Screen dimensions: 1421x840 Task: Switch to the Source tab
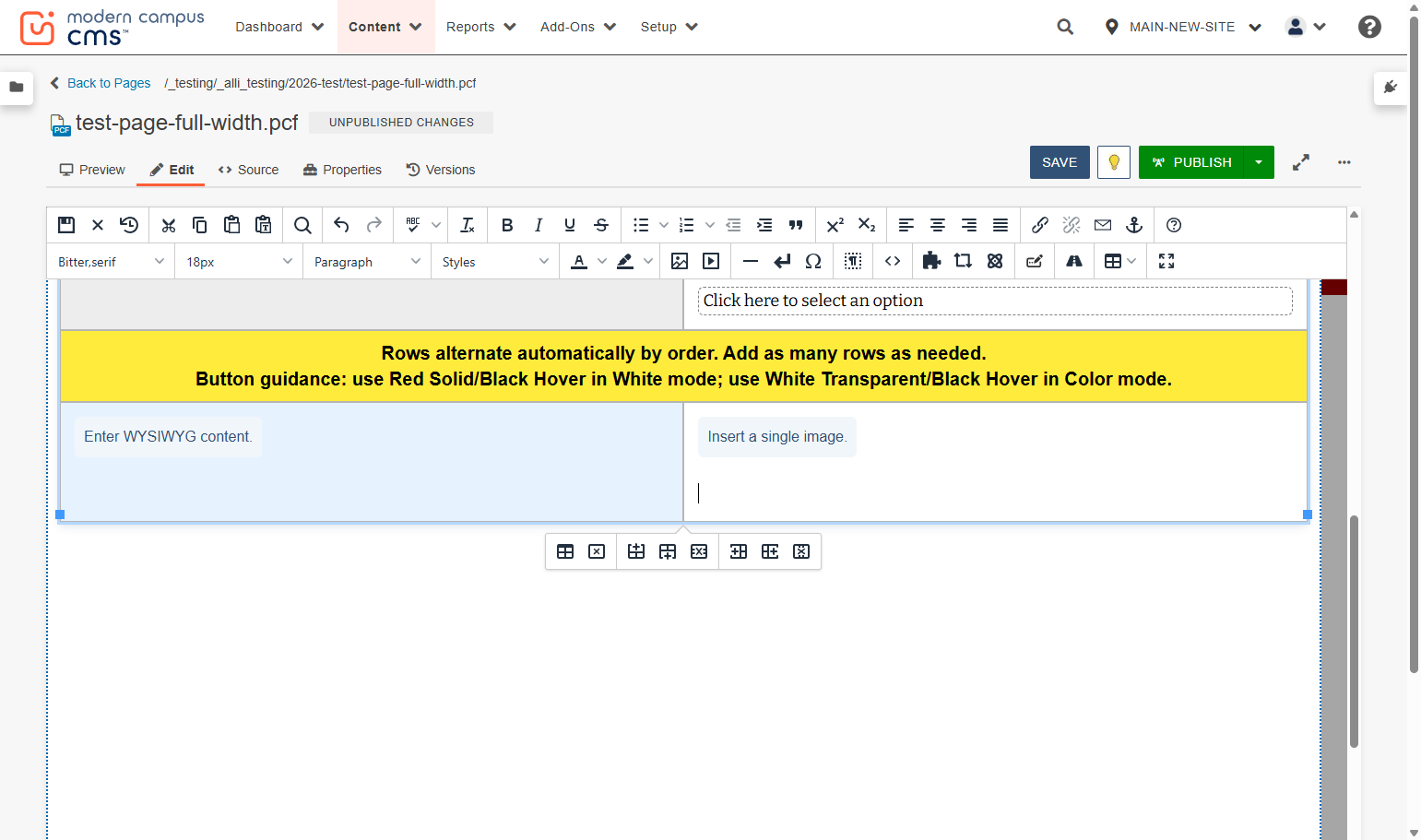pos(249,170)
